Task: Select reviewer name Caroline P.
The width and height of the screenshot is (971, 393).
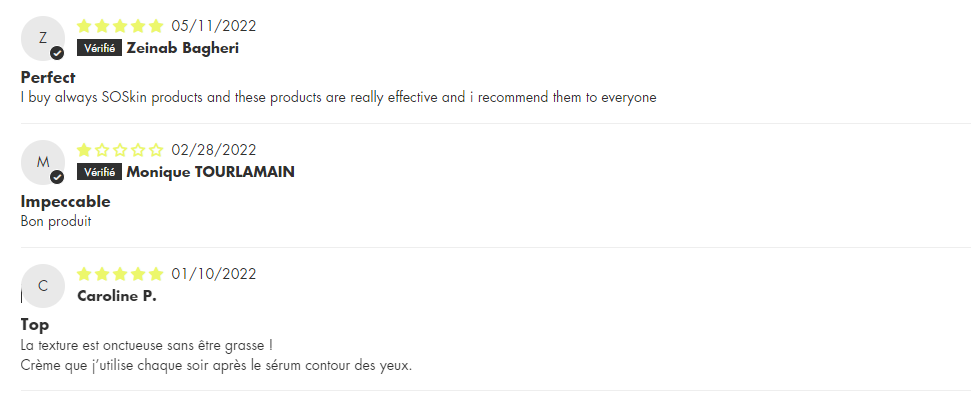Action: click(117, 296)
